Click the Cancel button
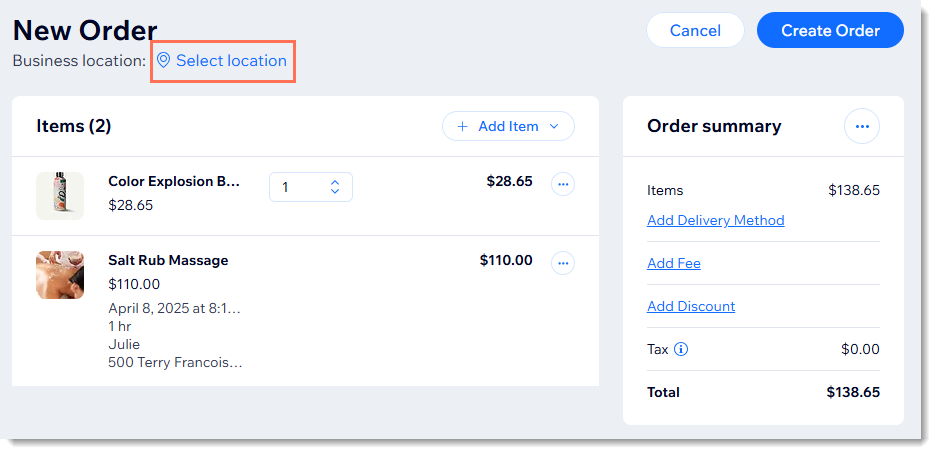 [695, 30]
